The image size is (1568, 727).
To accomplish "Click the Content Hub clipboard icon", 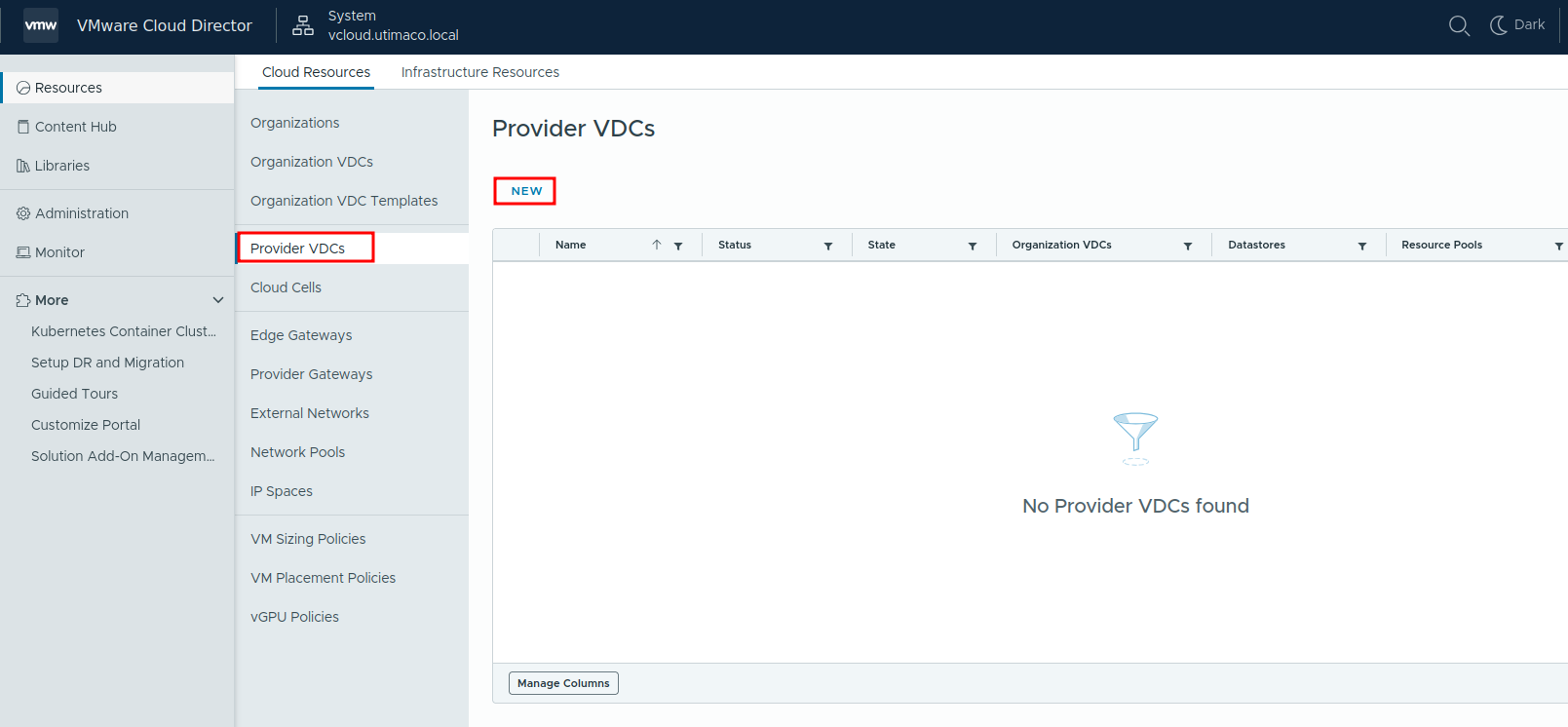I will 23,127.
